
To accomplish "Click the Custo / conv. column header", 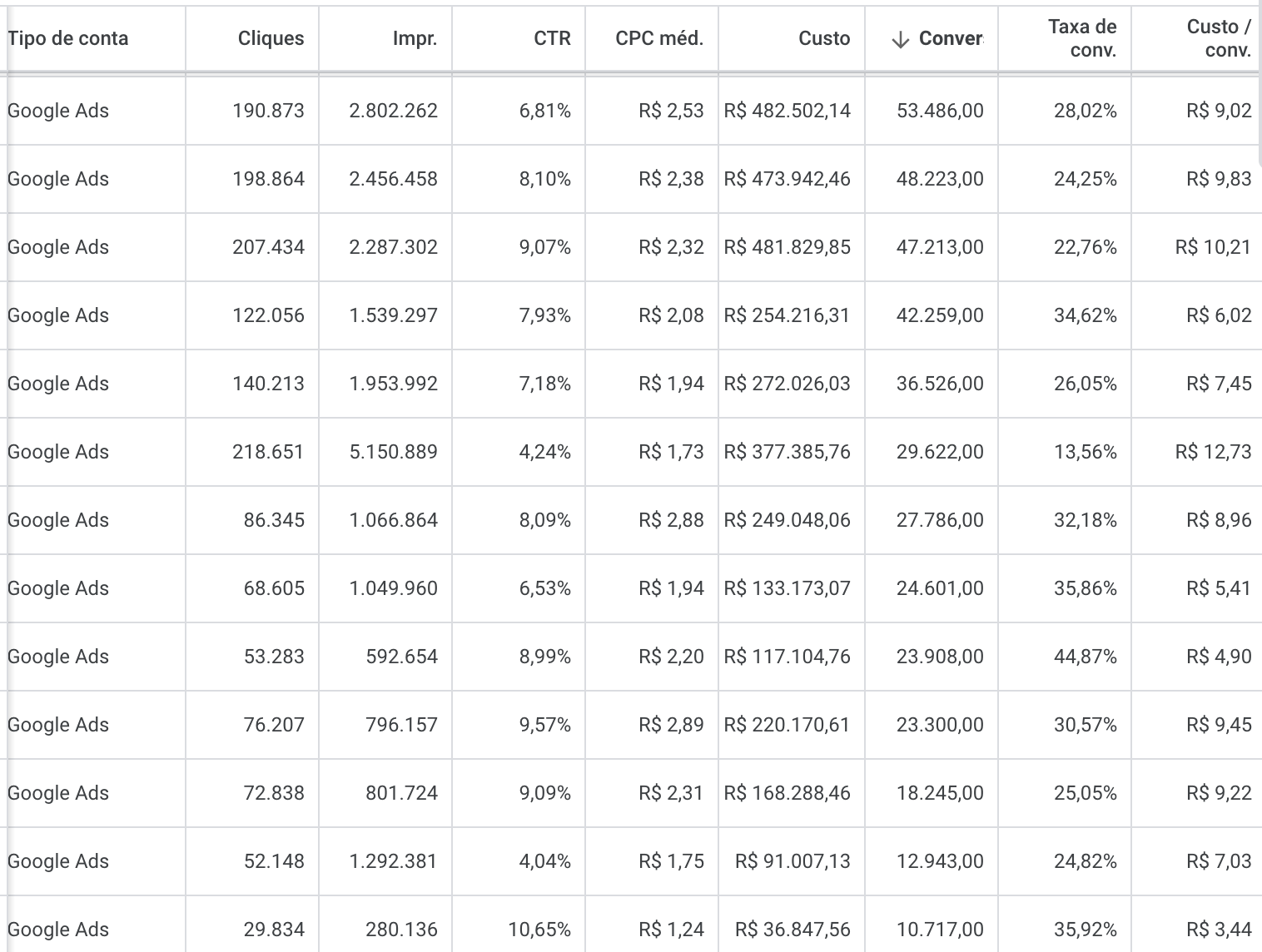I will (1219, 38).
